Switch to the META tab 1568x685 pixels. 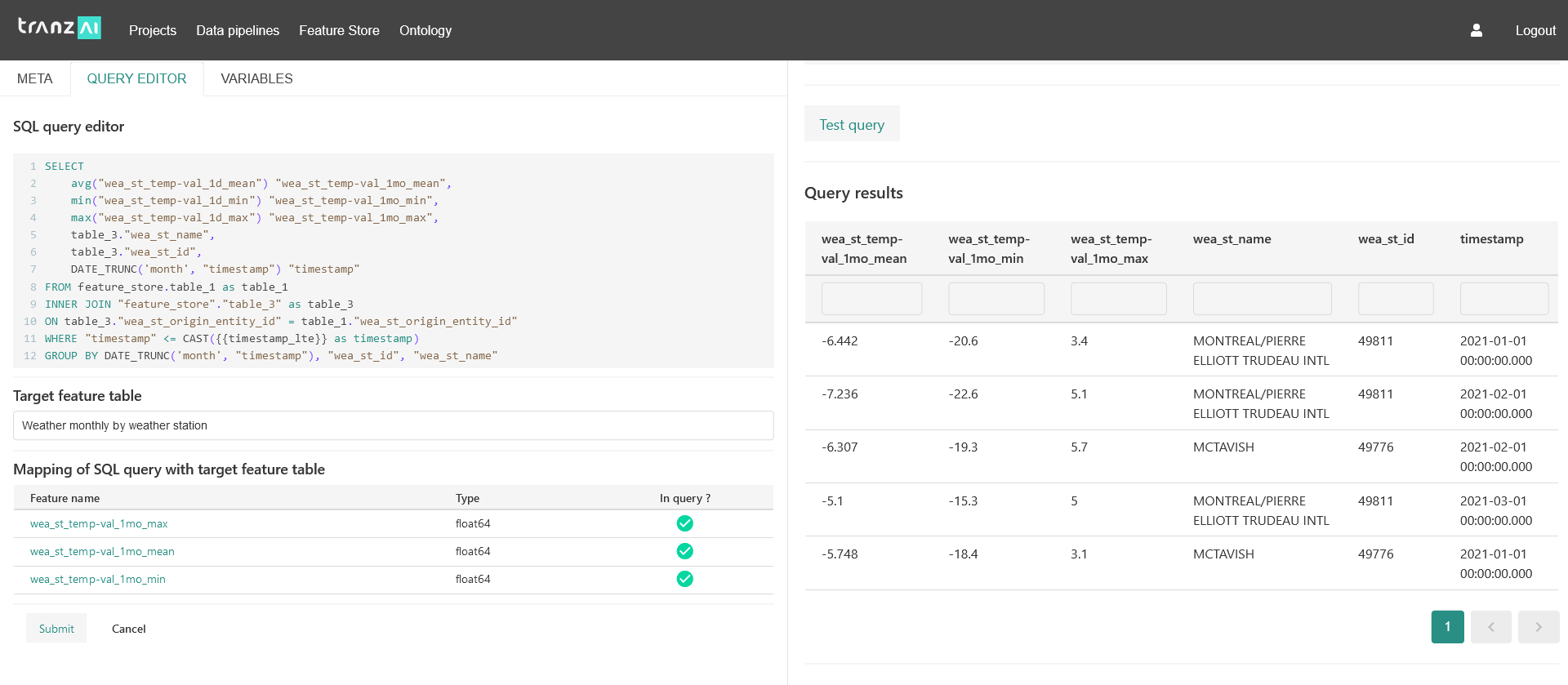[x=35, y=78]
